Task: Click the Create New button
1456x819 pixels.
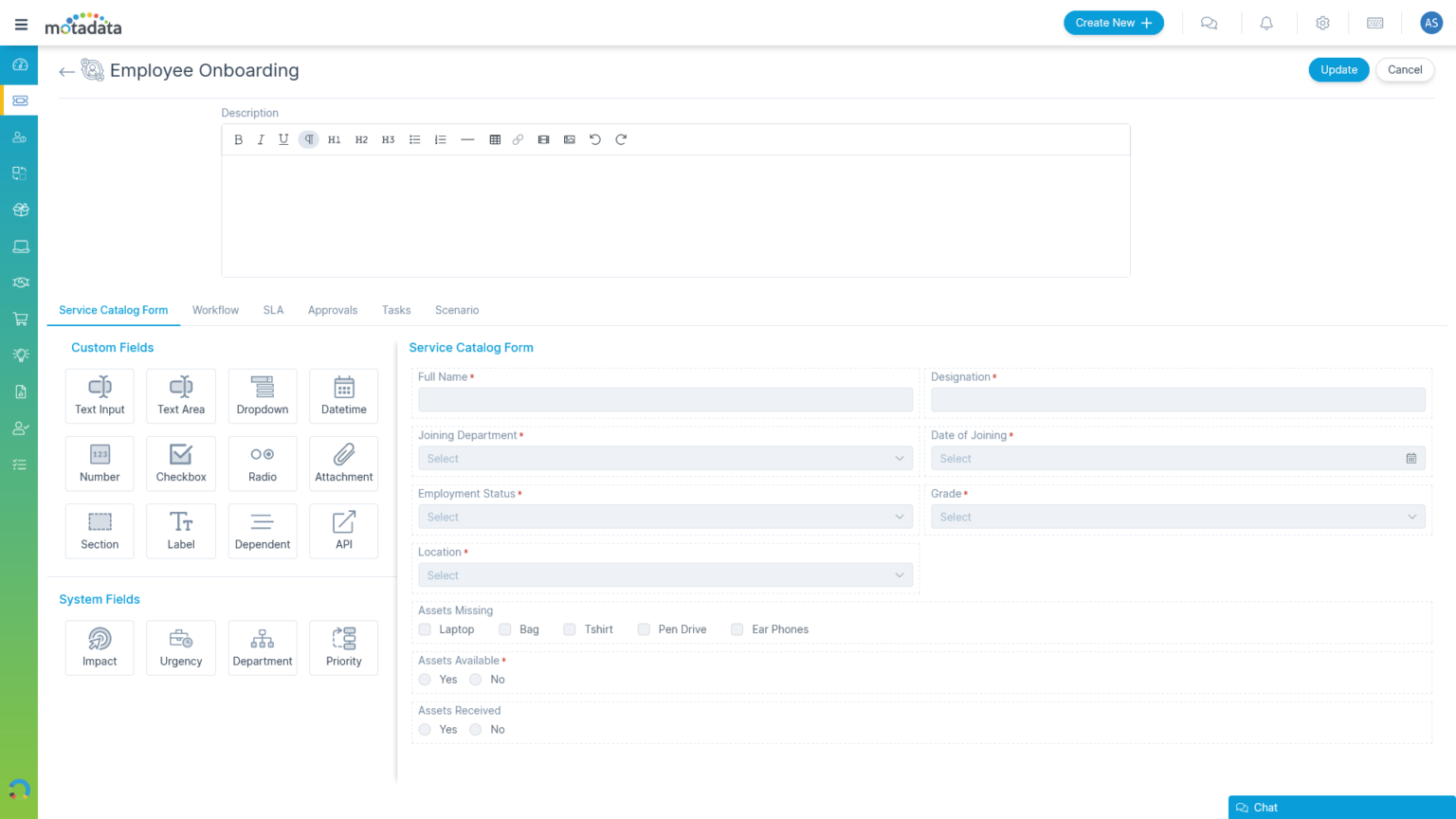Action: 1113,22
